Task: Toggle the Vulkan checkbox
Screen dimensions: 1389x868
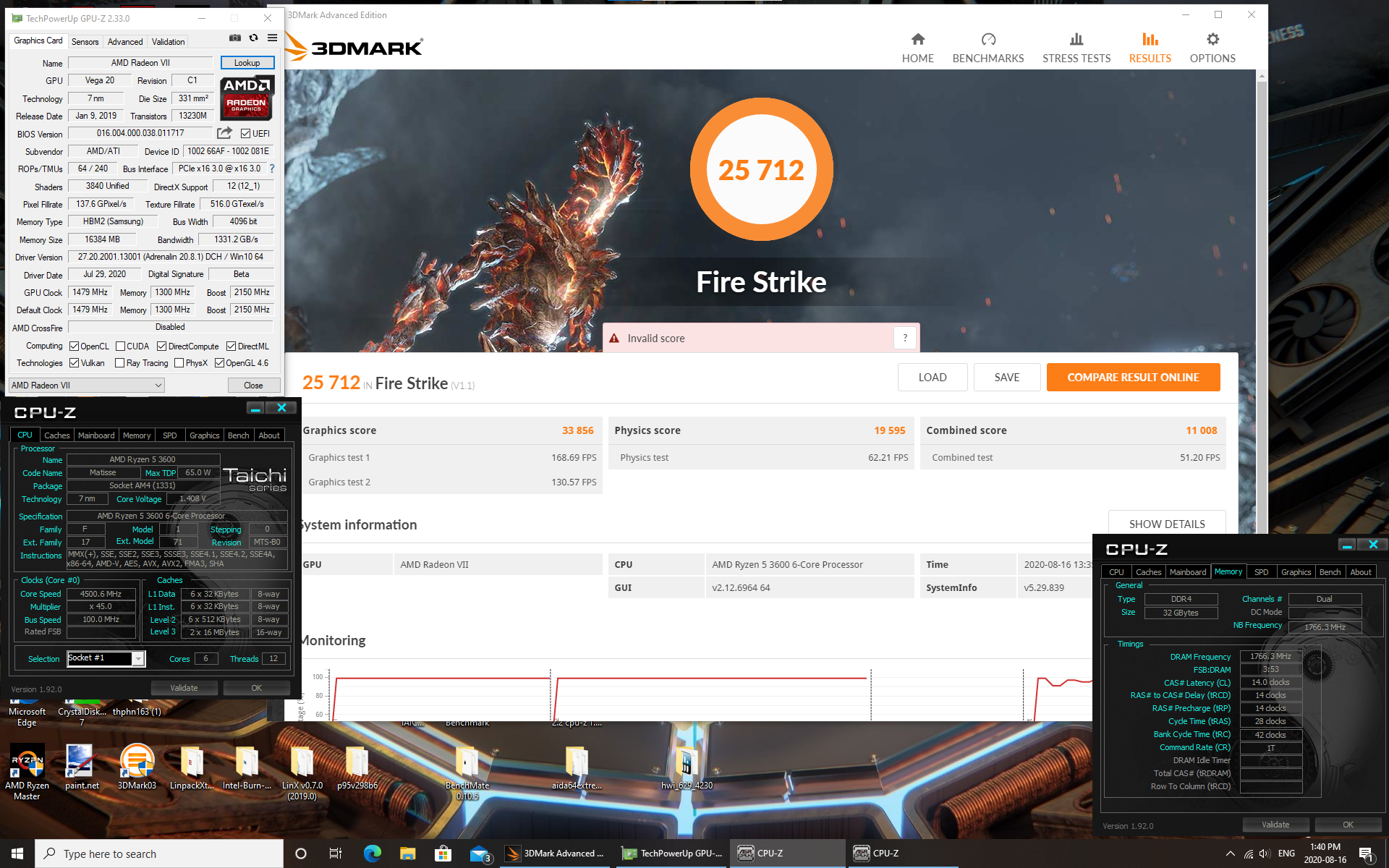Action: pyautogui.click(x=74, y=363)
